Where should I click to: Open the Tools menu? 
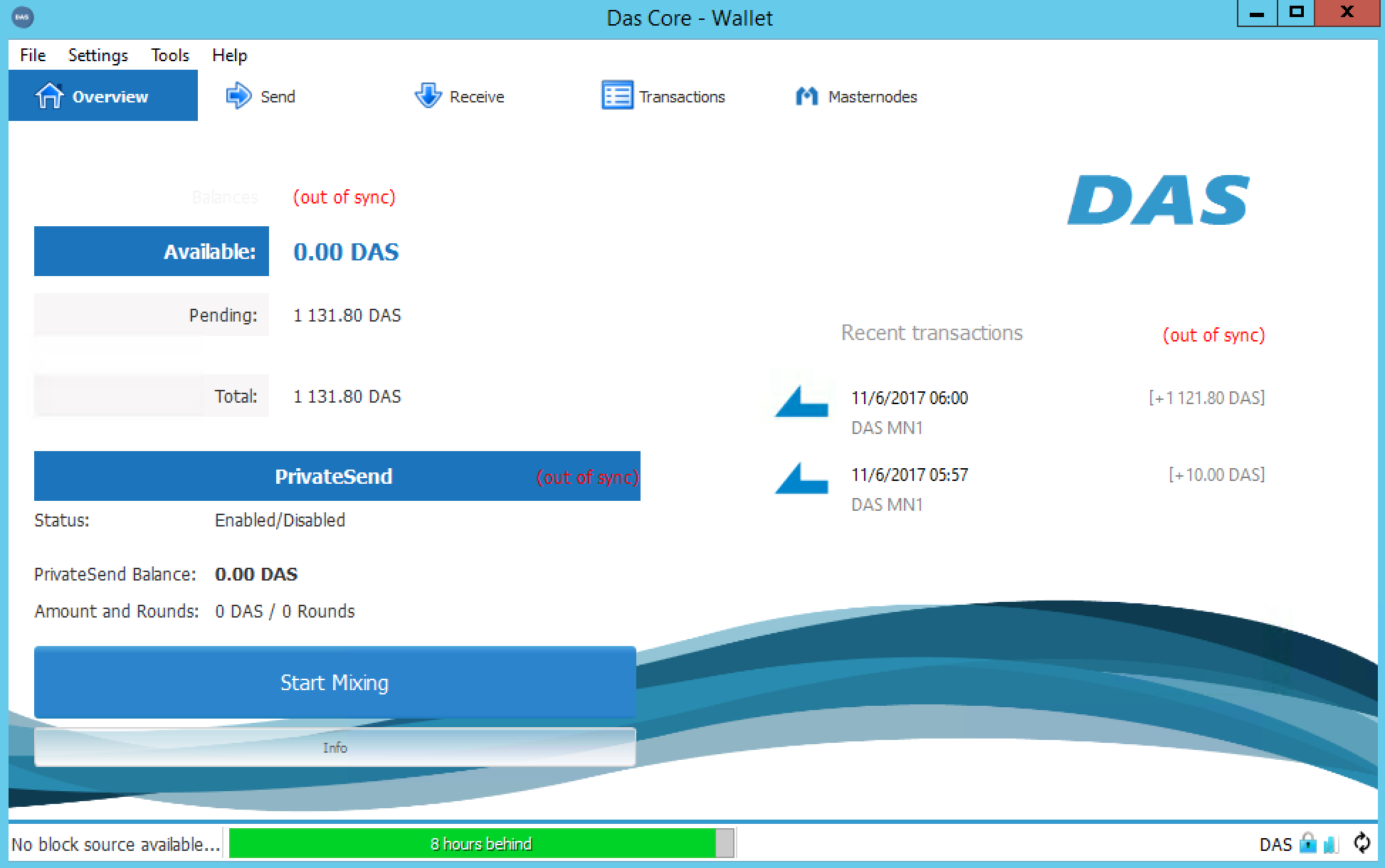point(169,55)
